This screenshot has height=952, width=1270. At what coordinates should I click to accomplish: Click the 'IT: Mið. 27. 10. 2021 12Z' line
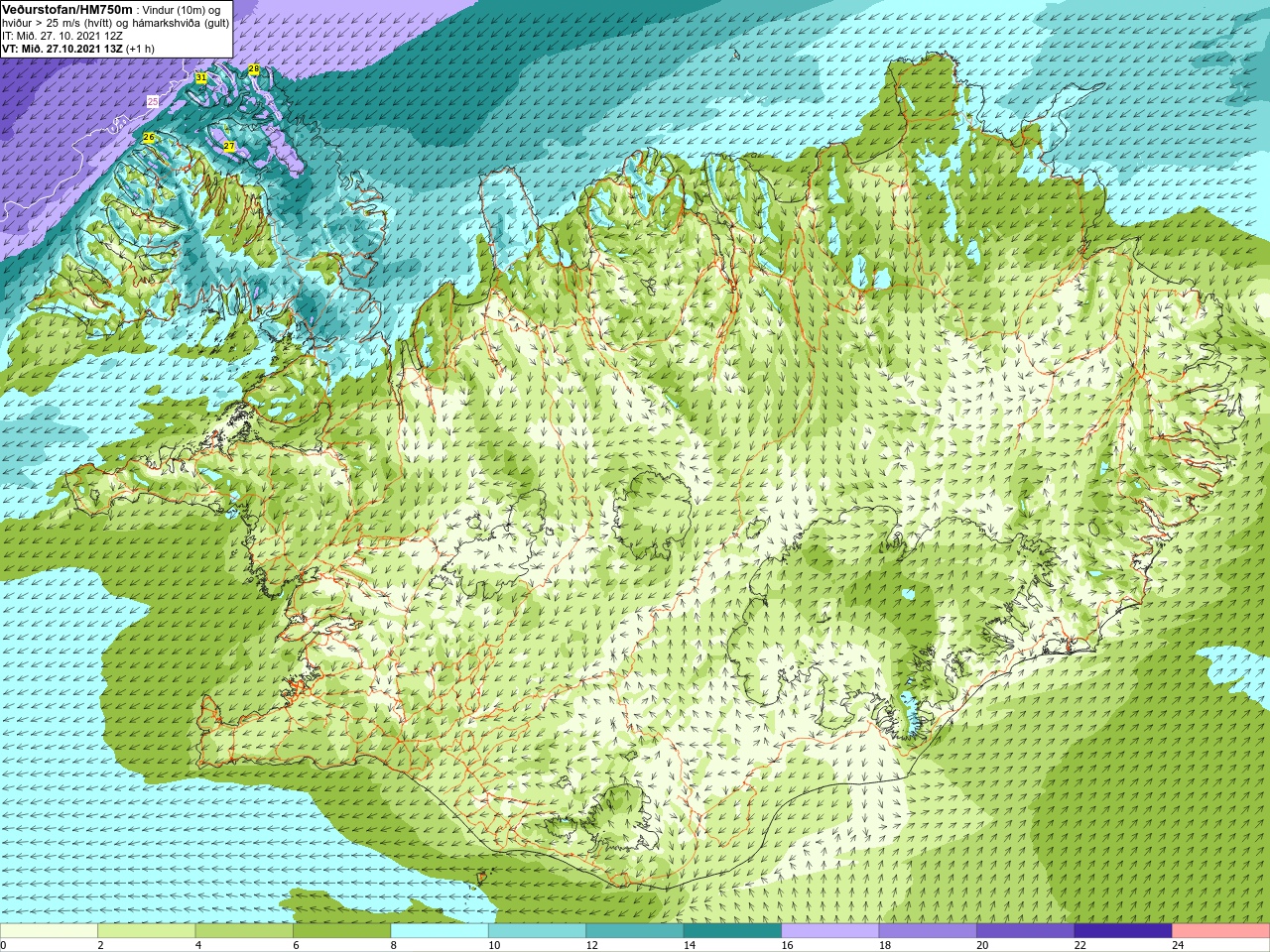coord(63,36)
